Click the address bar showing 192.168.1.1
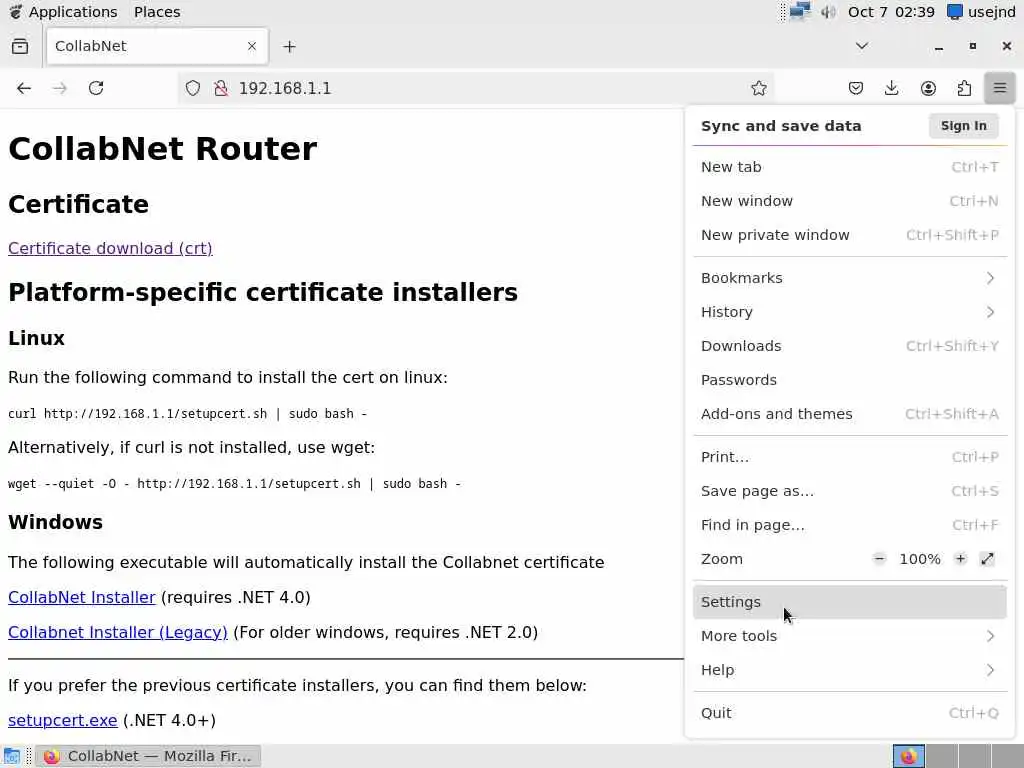 pyautogui.click(x=477, y=88)
